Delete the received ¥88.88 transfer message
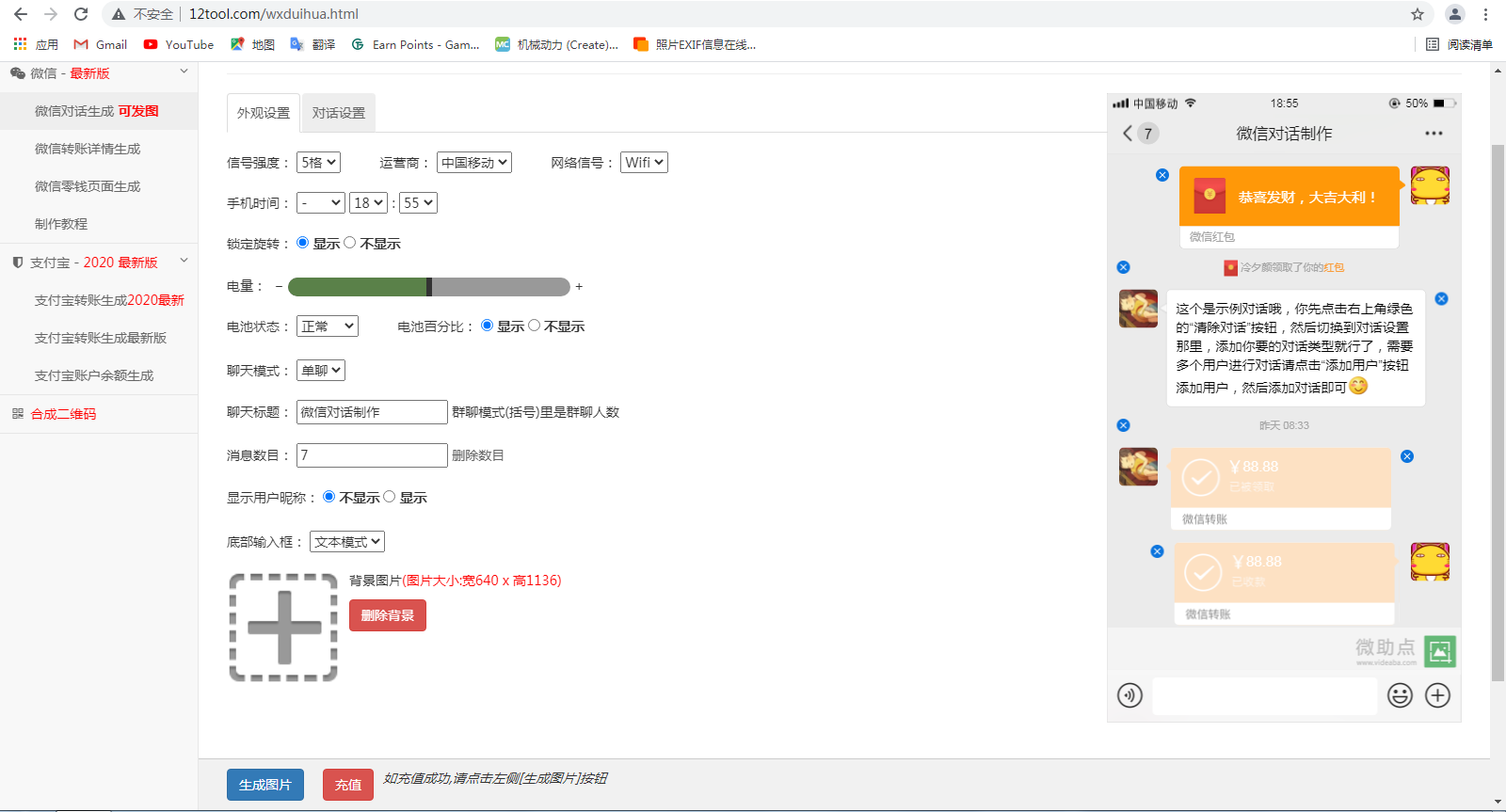The height and width of the screenshot is (812, 1506). [x=1407, y=456]
